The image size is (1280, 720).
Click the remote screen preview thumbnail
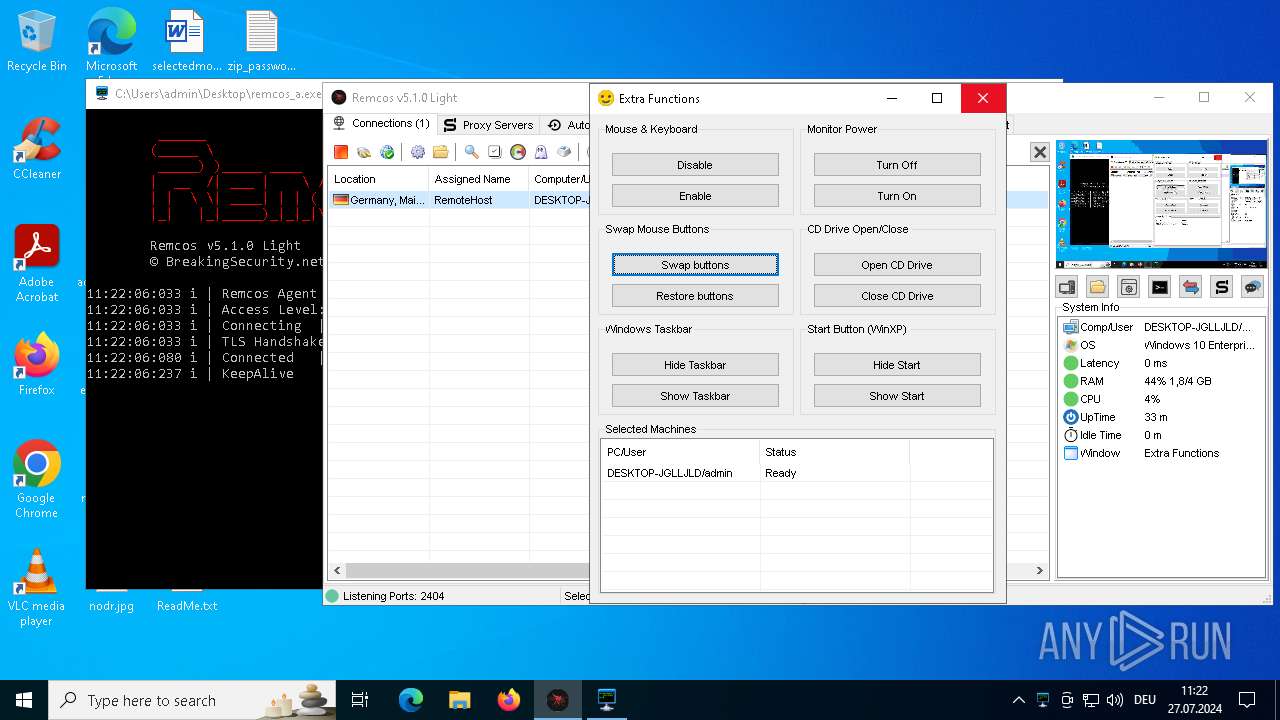click(x=1162, y=205)
